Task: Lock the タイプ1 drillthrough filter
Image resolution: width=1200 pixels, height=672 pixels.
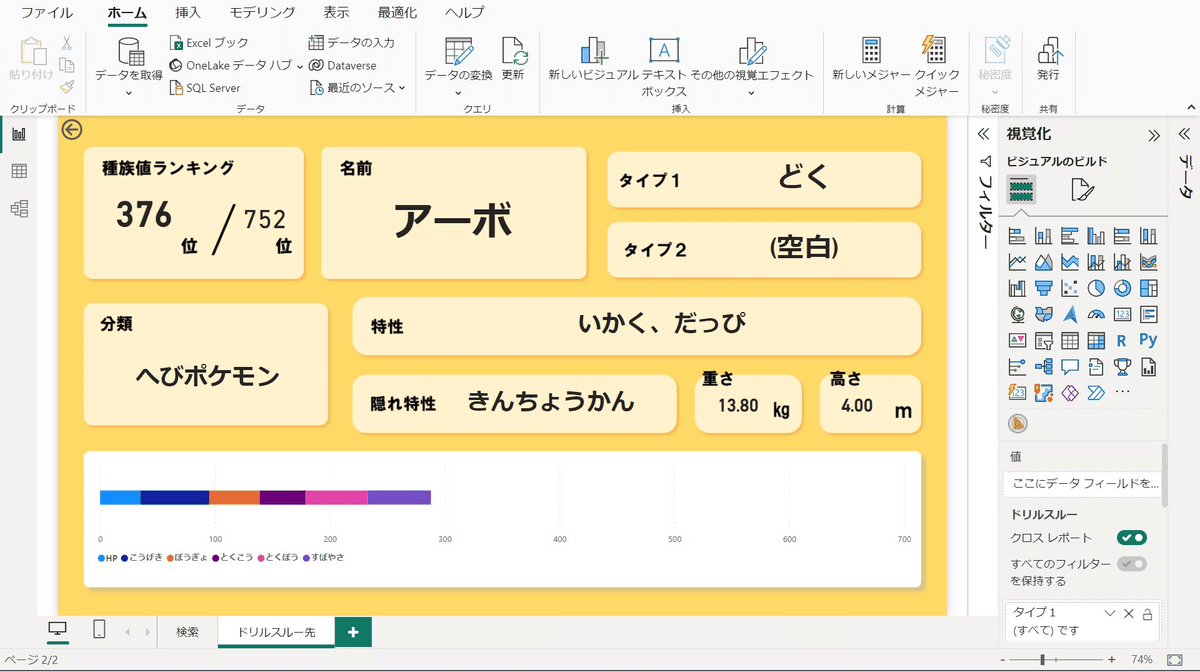Action: pos(1147,613)
